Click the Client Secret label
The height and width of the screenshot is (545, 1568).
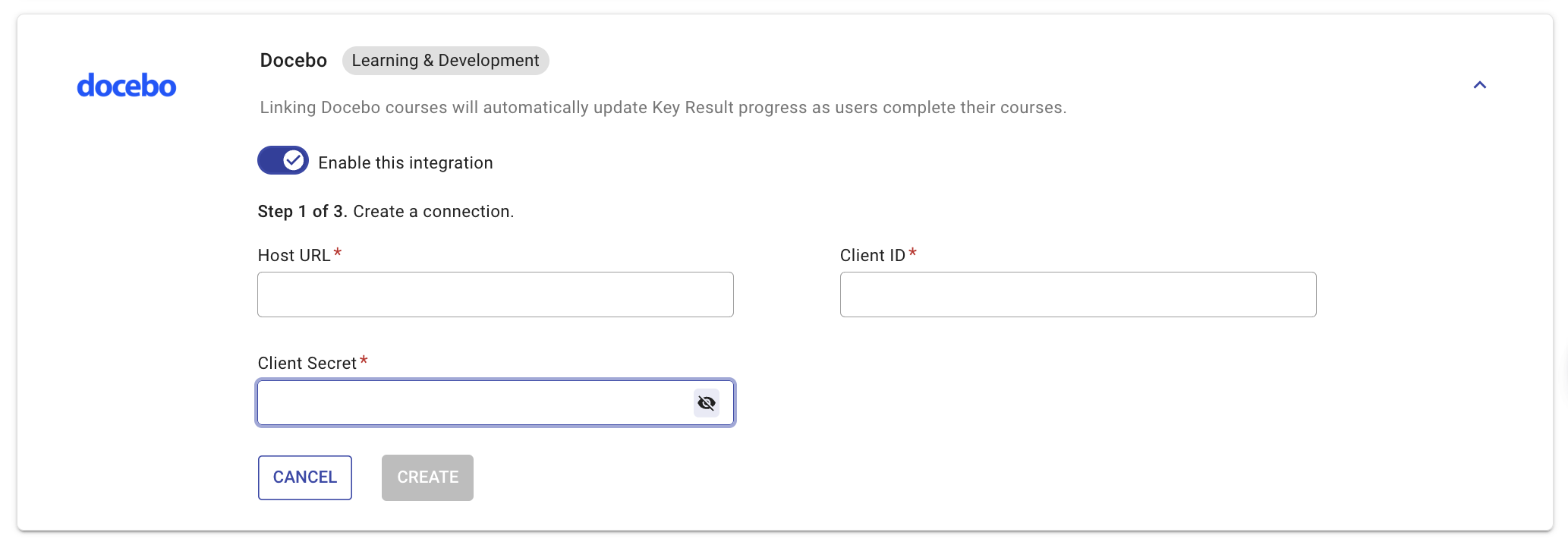point(307,363)
